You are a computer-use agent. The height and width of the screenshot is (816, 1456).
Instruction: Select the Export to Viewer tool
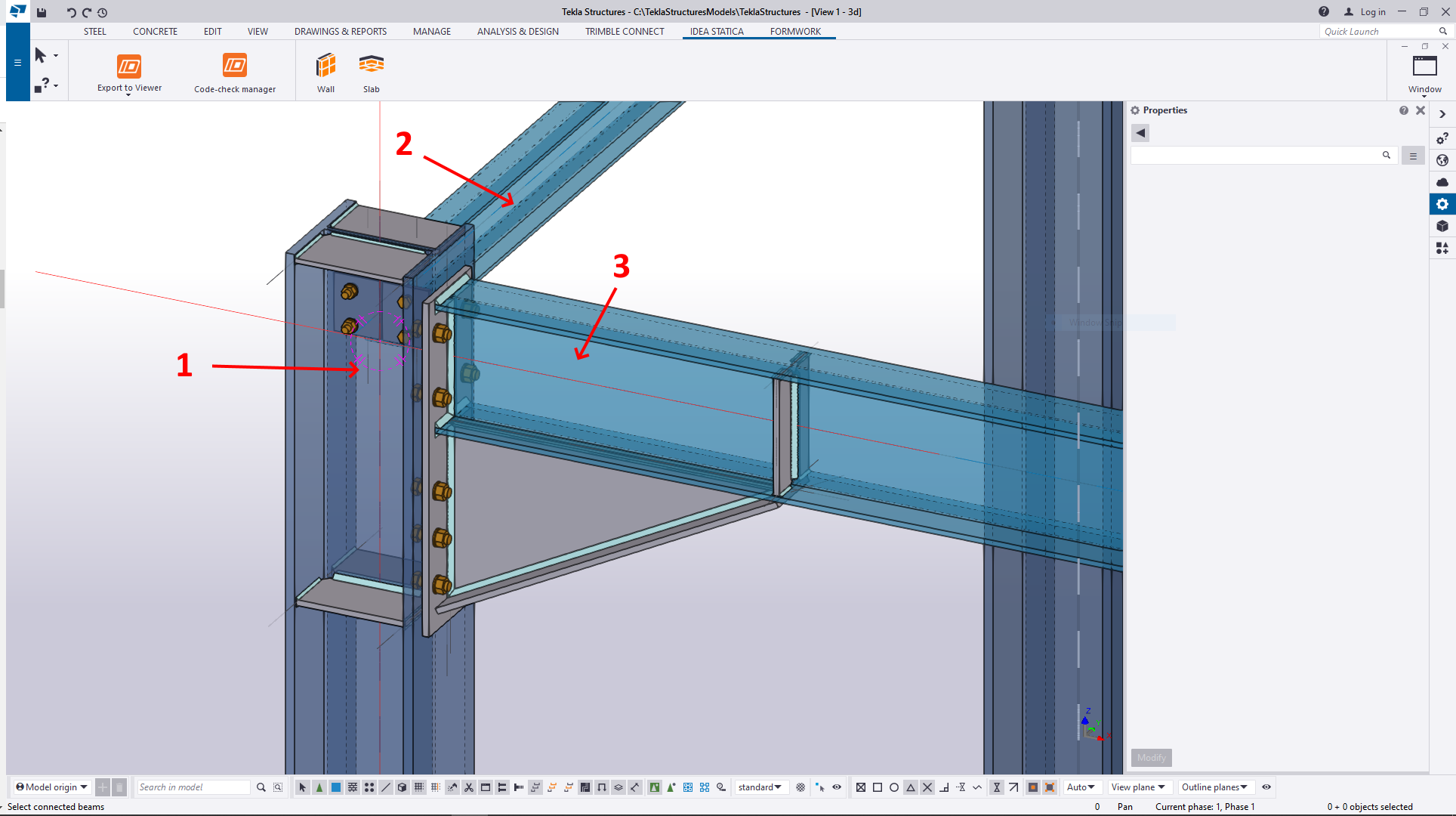(x=129, y=71)
